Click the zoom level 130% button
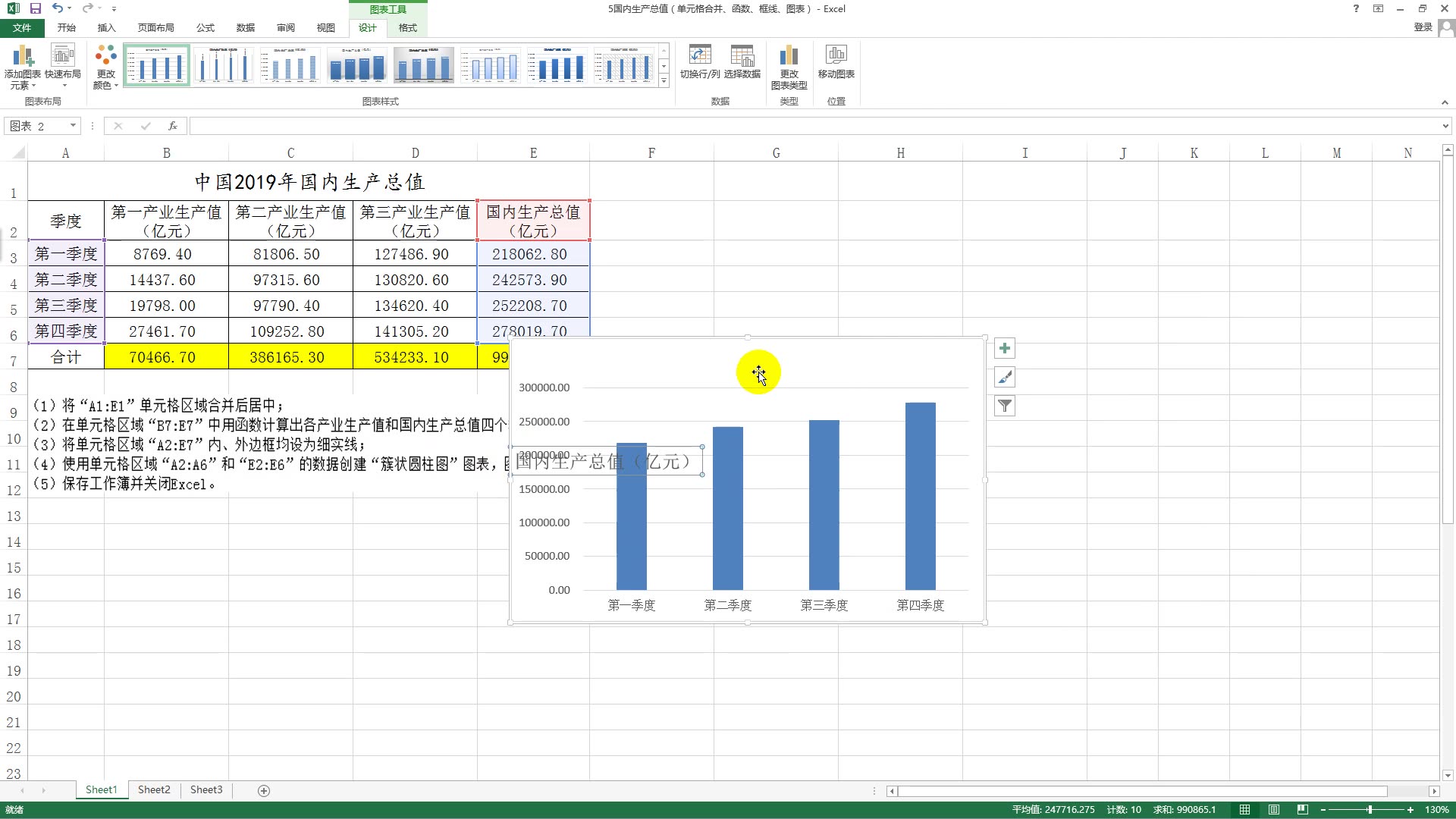This screenshot has width=1456, height=819. pyautogui.click(x=1438, y=810)
